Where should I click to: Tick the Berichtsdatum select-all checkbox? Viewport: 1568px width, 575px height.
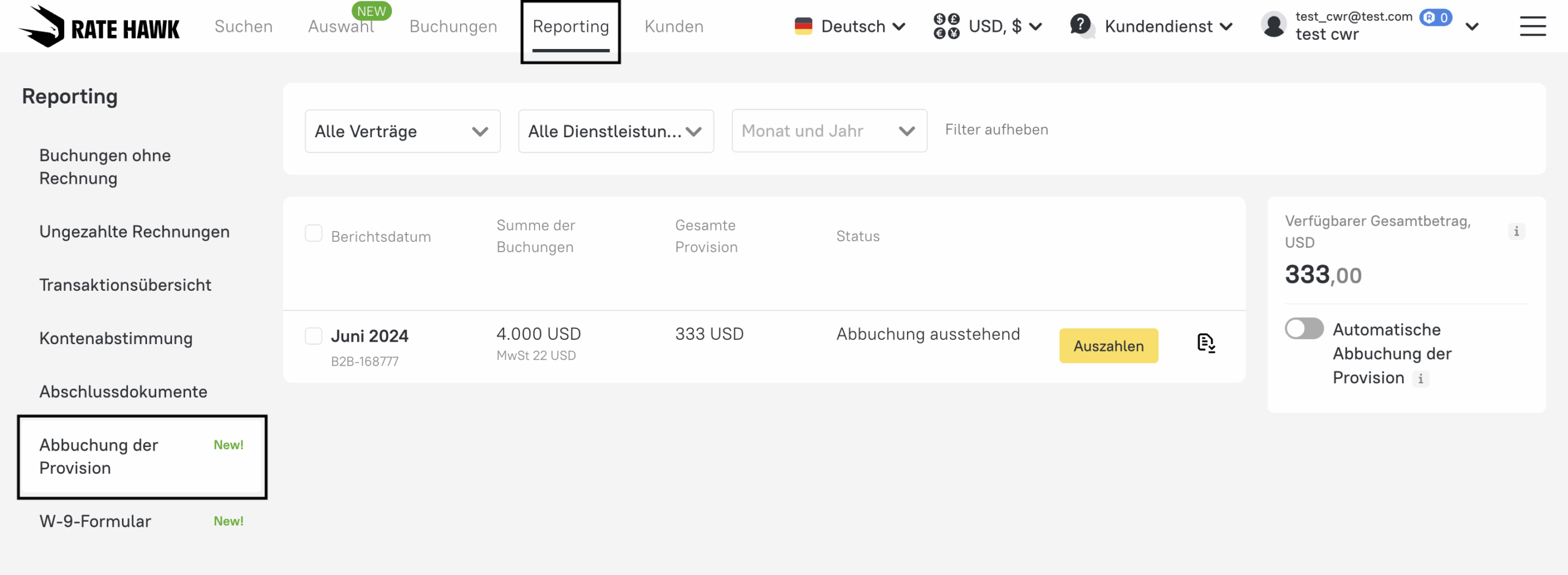[x=314, y=233]
